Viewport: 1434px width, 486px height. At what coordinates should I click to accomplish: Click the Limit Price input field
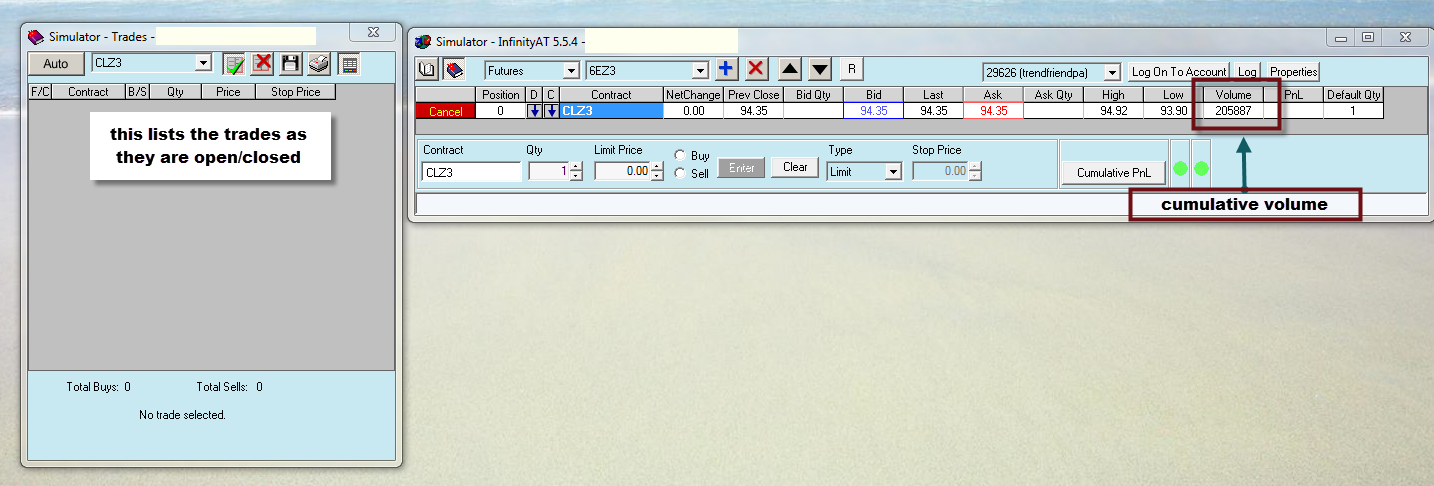coord(622,172)
